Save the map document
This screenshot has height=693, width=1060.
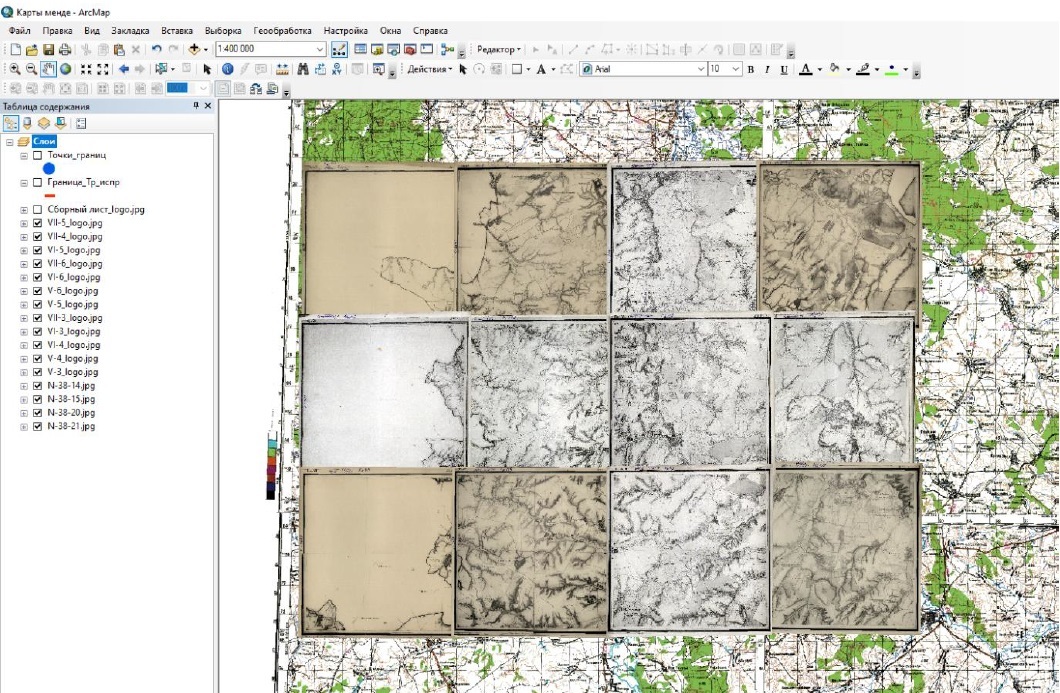[x=48, y=49]
